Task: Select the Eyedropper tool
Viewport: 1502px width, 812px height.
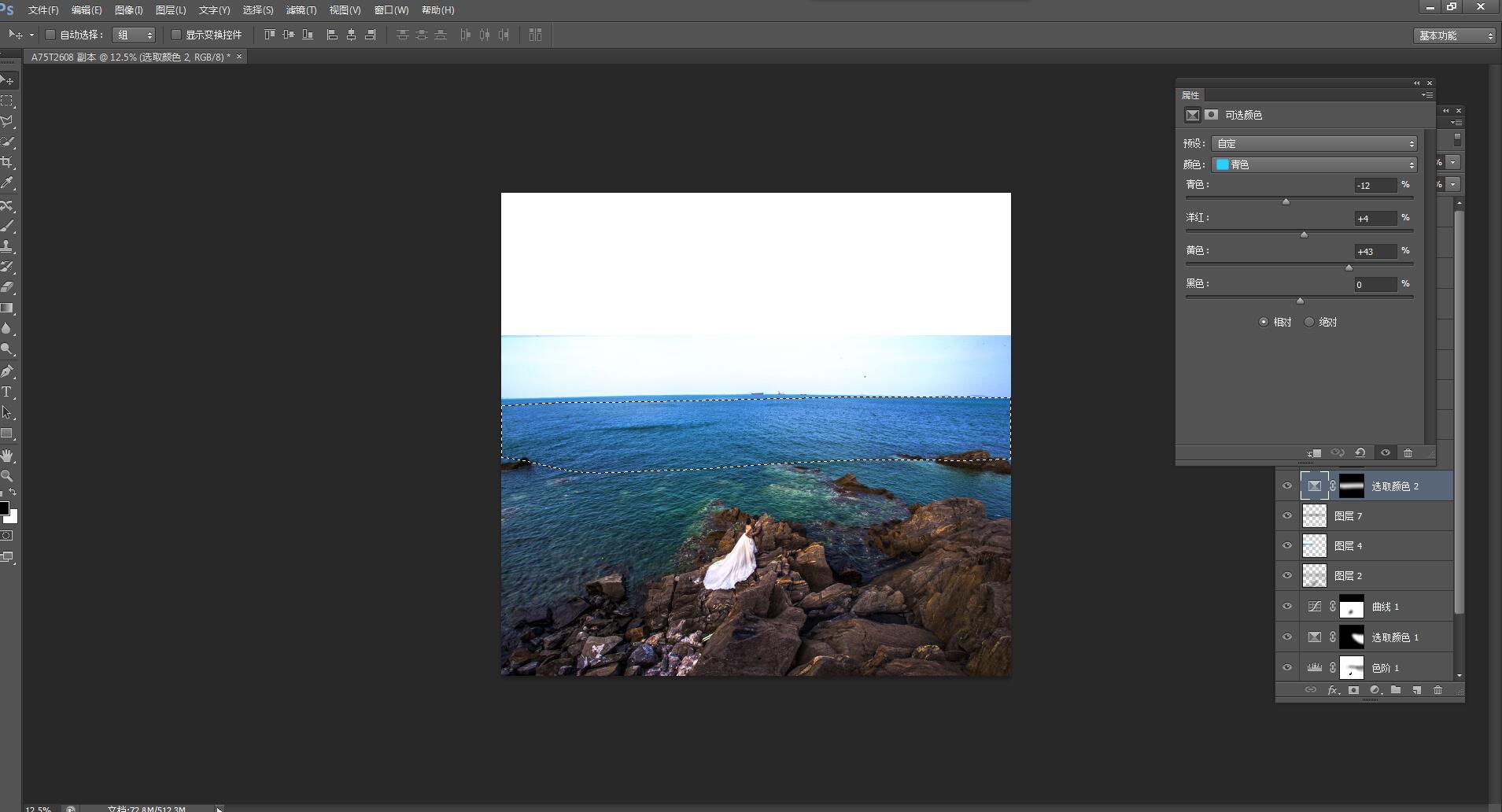Action: tap(7, 183)
